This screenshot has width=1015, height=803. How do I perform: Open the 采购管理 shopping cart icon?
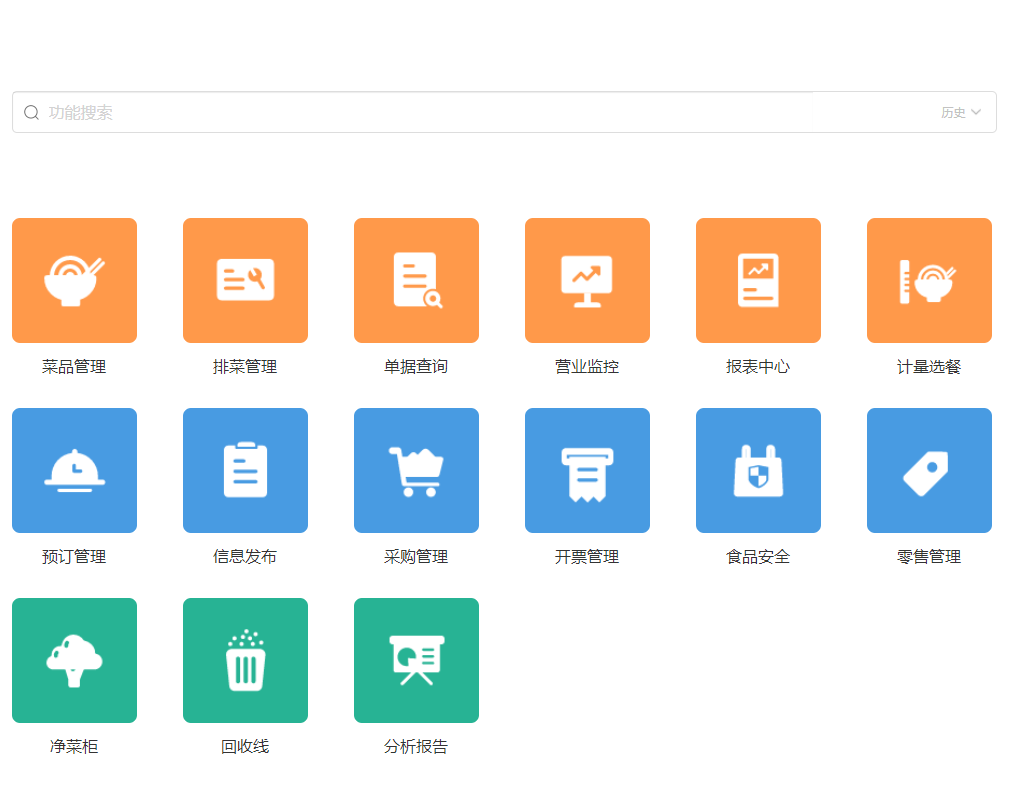click(x=416, y=470)
